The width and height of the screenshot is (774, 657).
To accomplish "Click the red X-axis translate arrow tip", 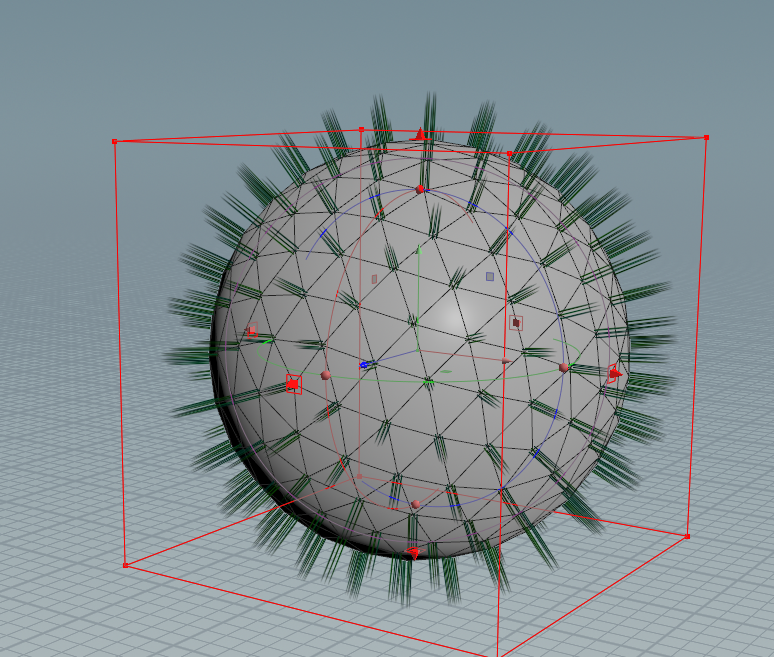I will point(505,361).
